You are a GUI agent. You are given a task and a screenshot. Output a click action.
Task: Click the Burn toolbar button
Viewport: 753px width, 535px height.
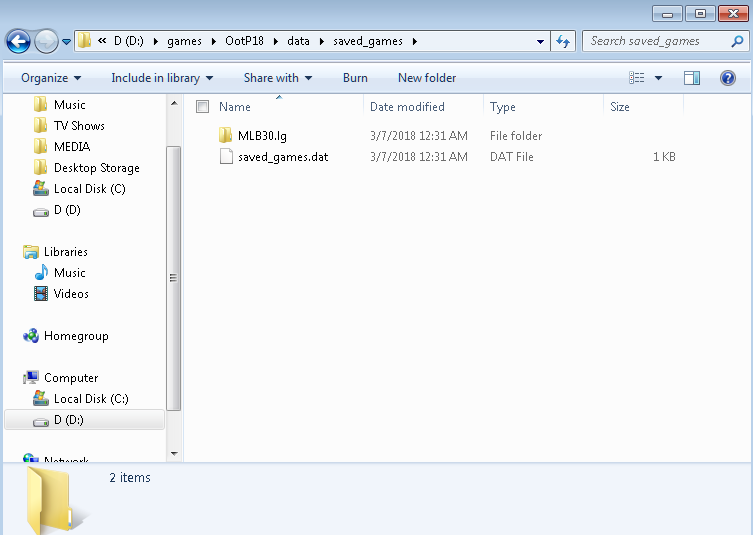[x=355, y=78]
